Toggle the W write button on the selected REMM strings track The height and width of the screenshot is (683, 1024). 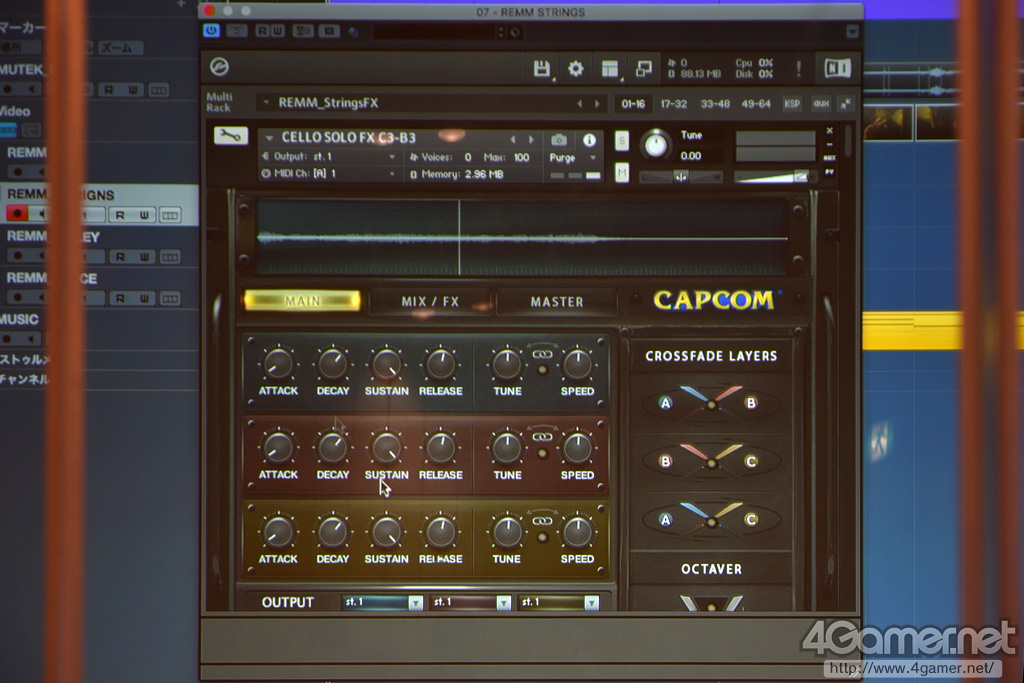pos(144,215)
